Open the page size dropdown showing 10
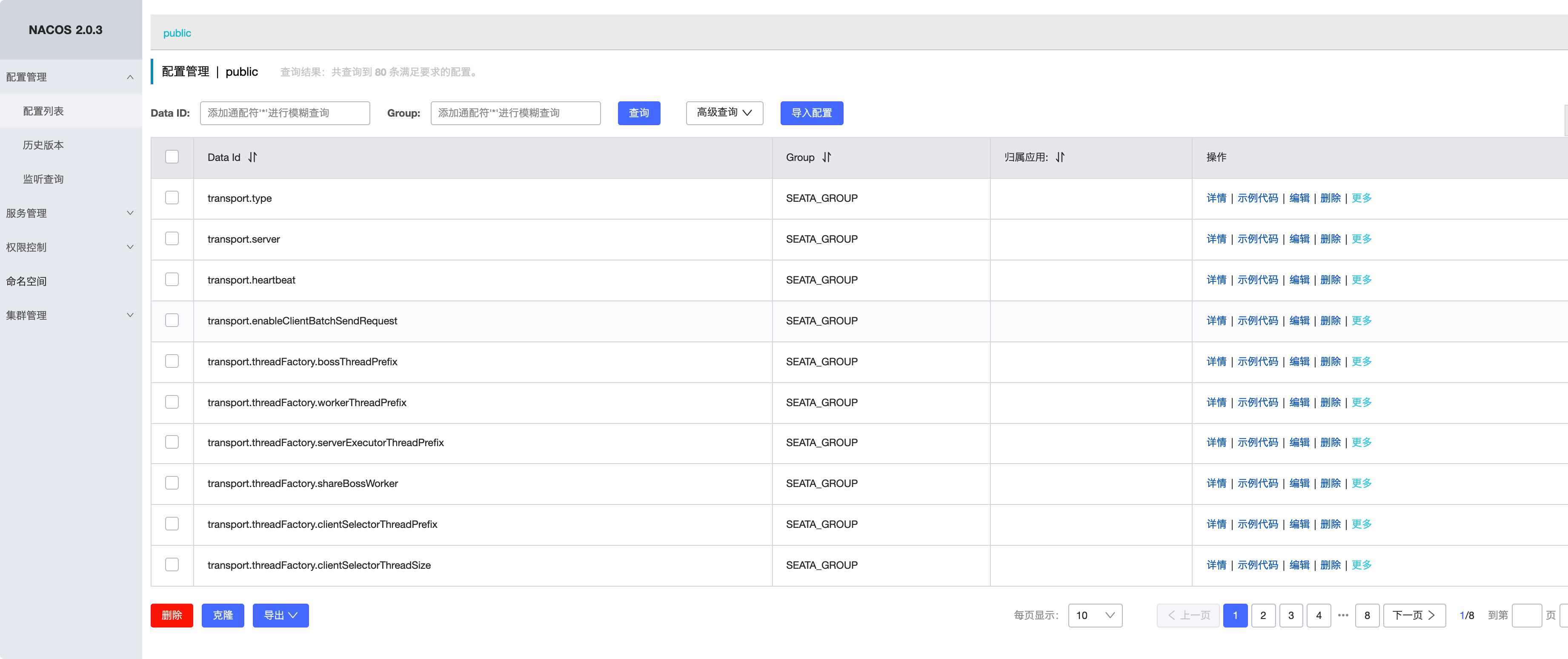 tap(1094, 615)
